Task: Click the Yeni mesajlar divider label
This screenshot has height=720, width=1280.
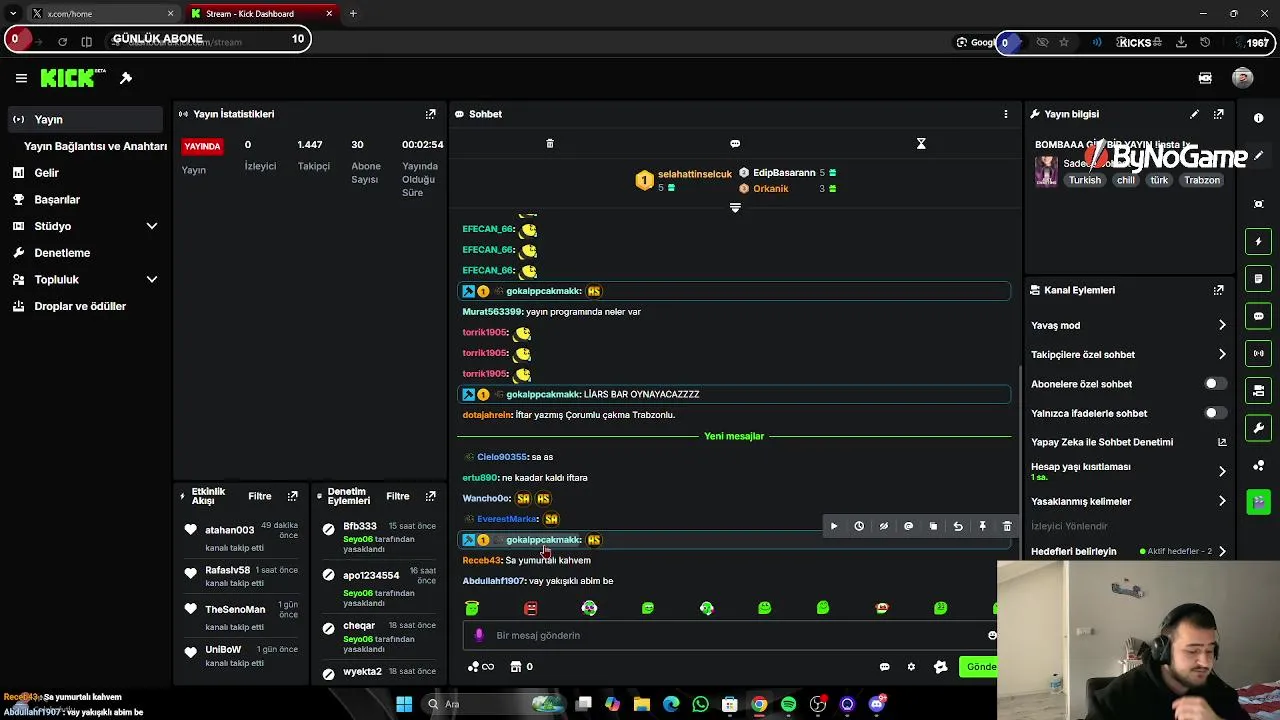Action: click(x=734, y=436)
